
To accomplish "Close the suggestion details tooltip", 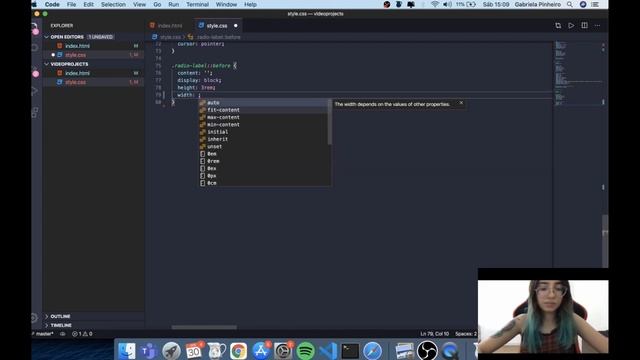I will pos(461,103).
